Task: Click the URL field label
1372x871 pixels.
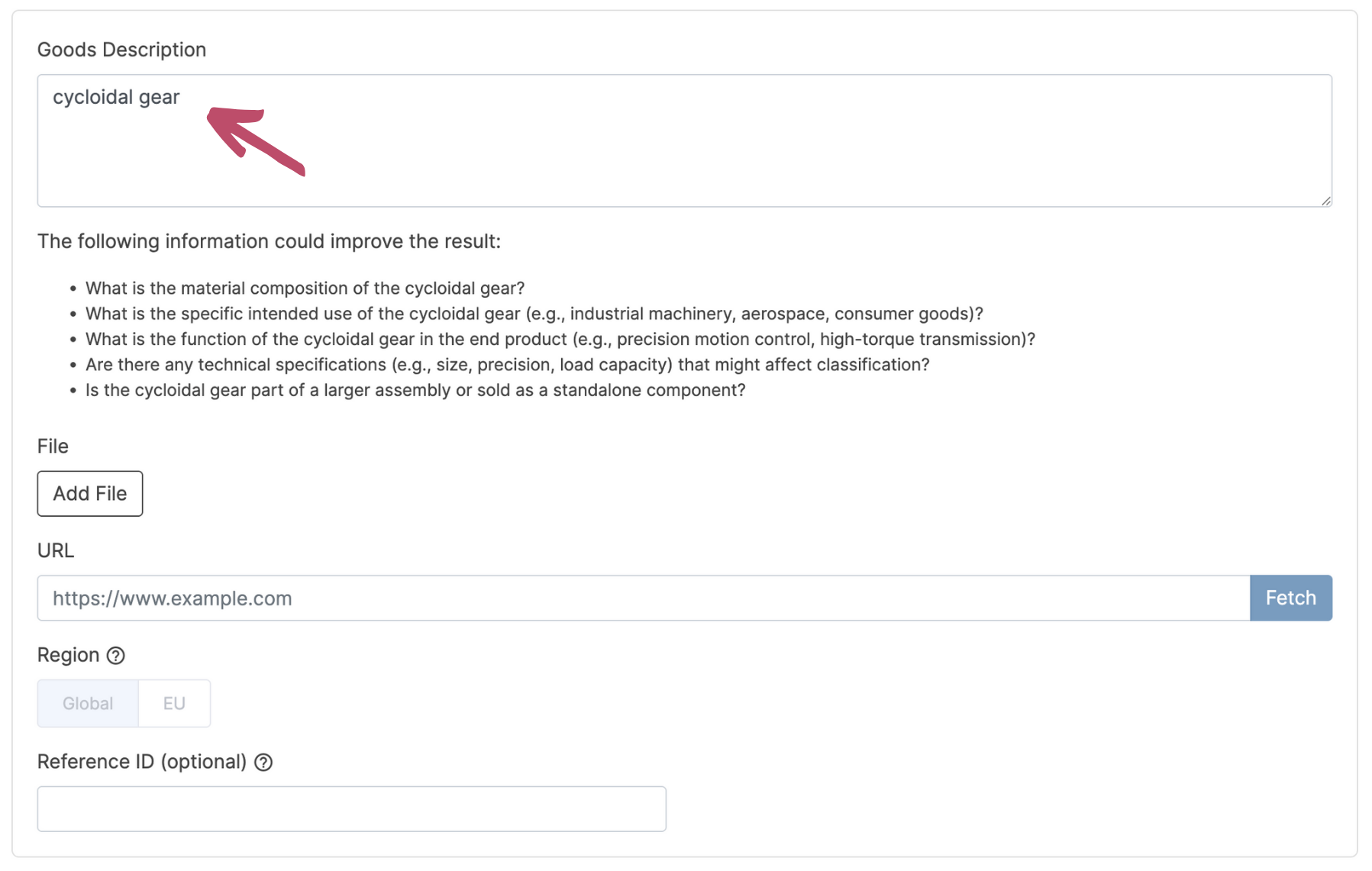Action: [x=56, y=550]
